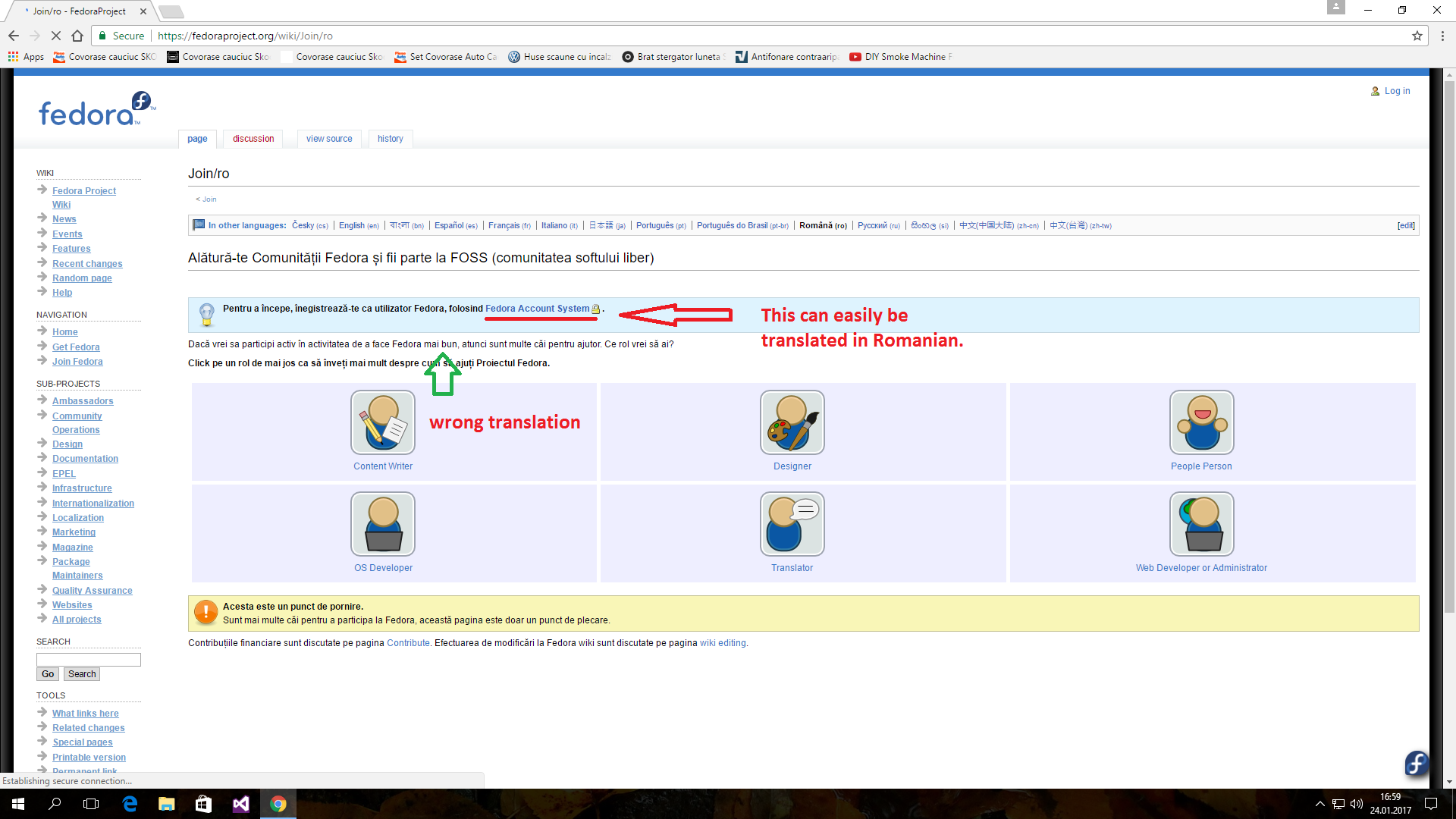Open File Explorer from the taskbar
Image resolution: width=1456 pixels, height=819 pixels.
[167, 804]
